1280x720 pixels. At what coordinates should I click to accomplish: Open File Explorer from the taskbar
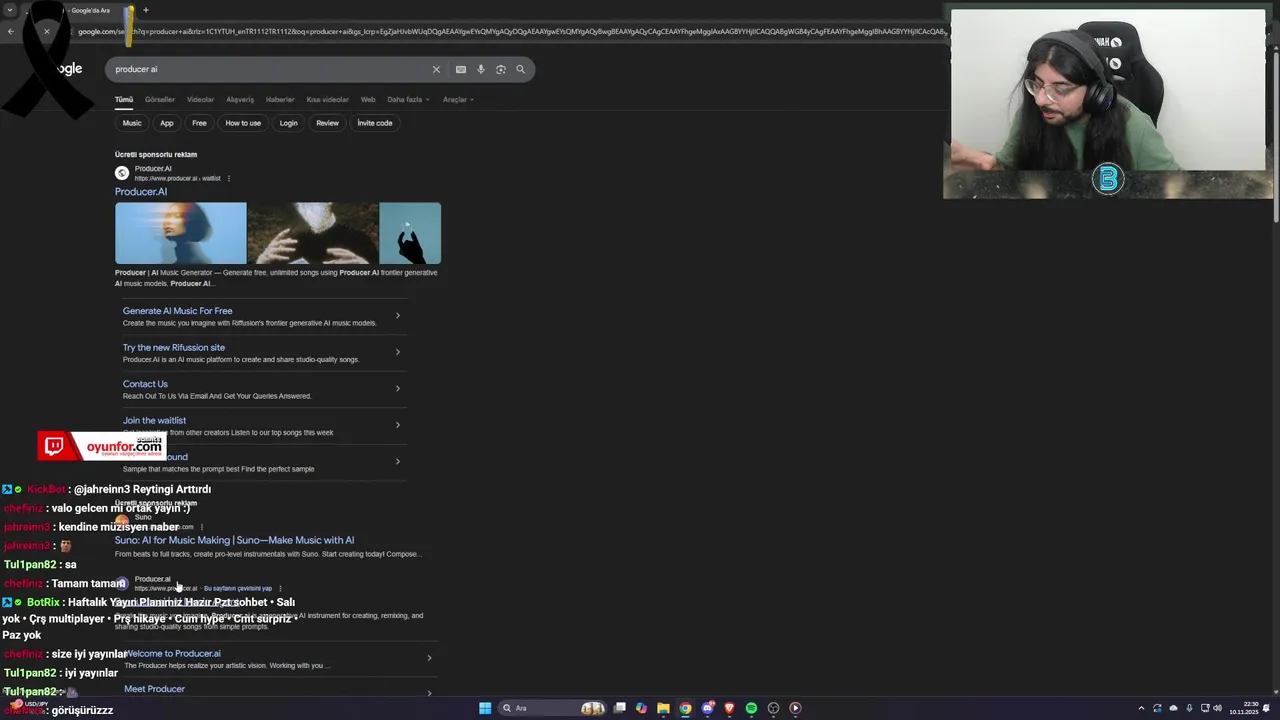pos(663,708)
